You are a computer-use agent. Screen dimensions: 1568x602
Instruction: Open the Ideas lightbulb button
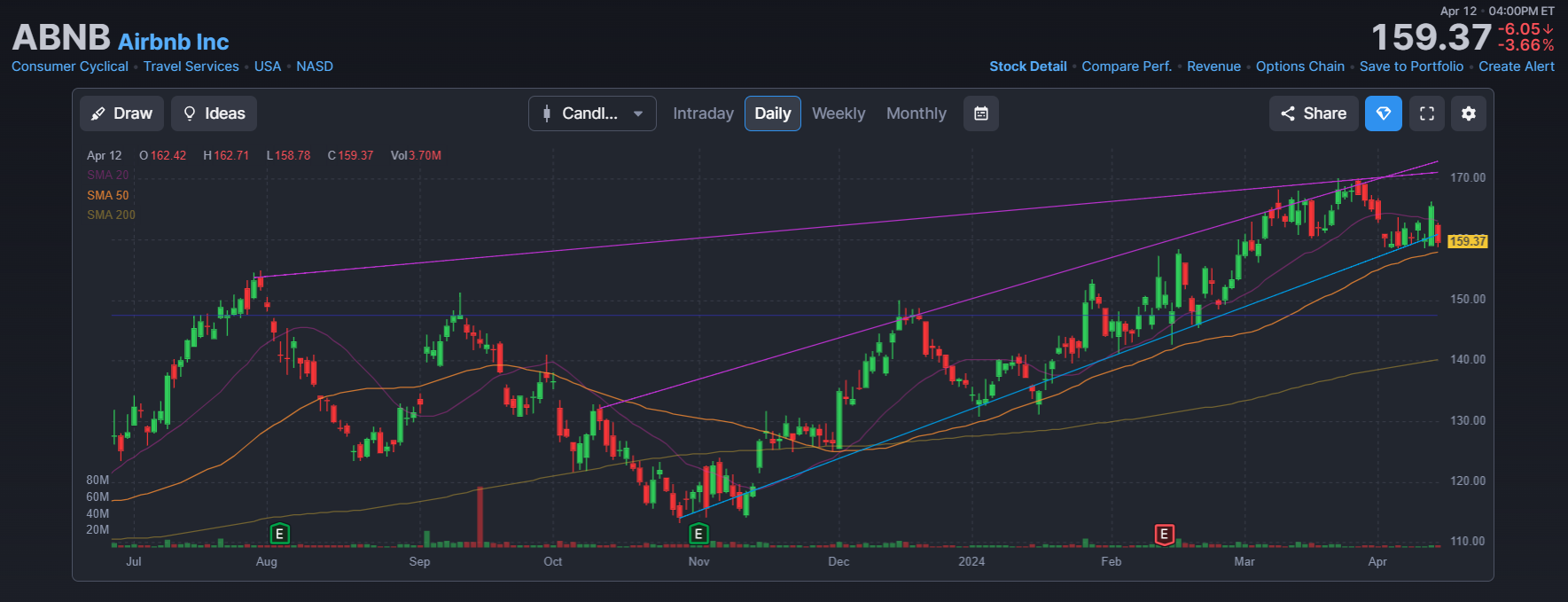click(214, 113)
